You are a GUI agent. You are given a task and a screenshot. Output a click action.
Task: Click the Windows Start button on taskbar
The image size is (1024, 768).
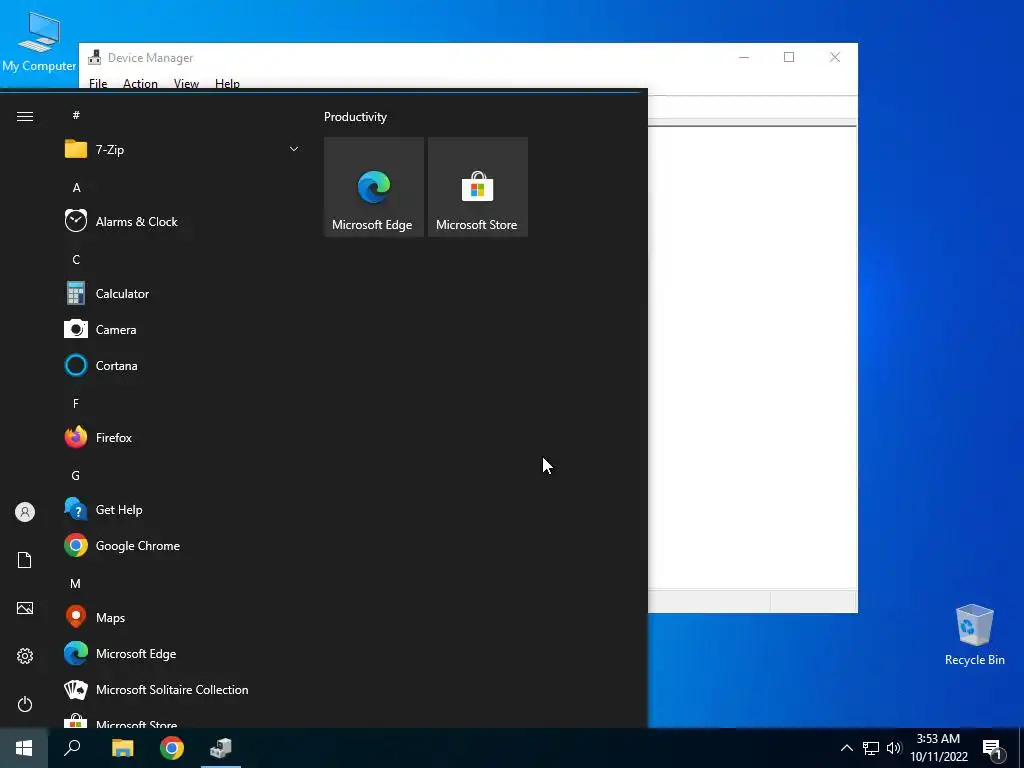click(24, 748)
